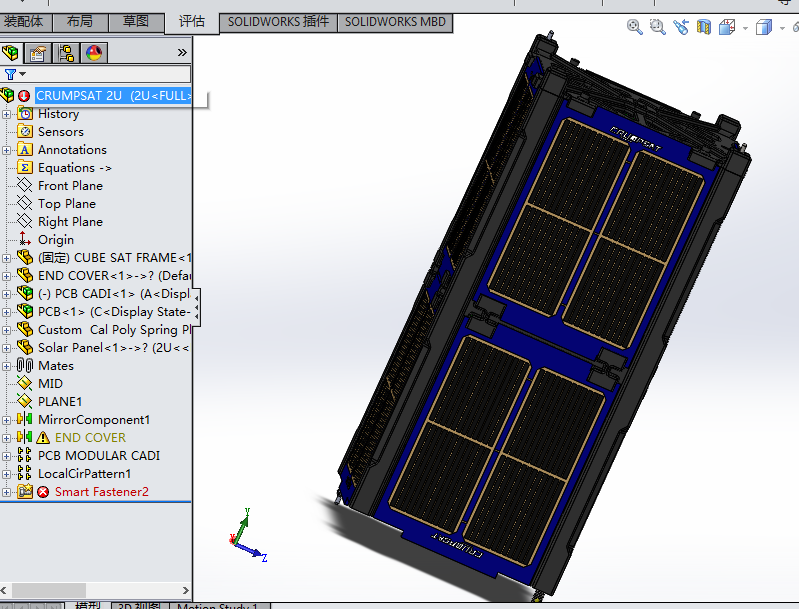Open the tree filter funnel dropdown
This screenshot has width=799, height=609.
[x=14, y=74]
